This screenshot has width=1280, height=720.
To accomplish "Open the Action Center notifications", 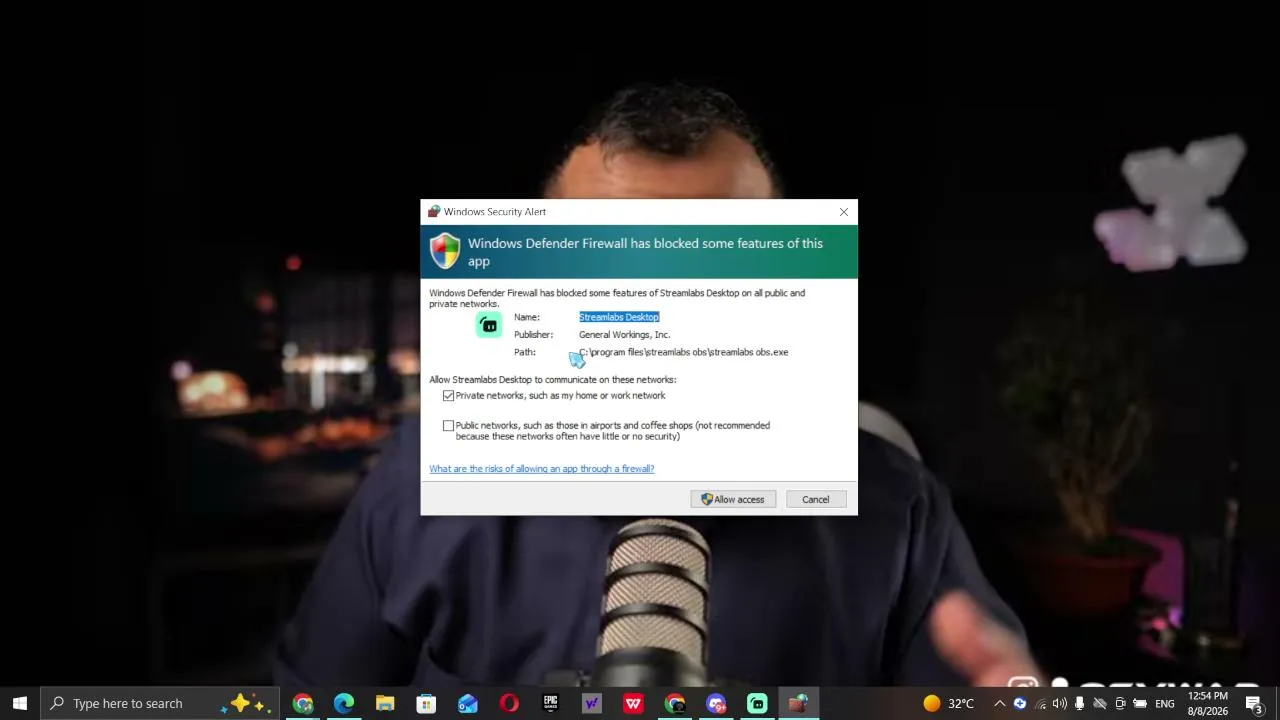I will [x=1254, y=703].
